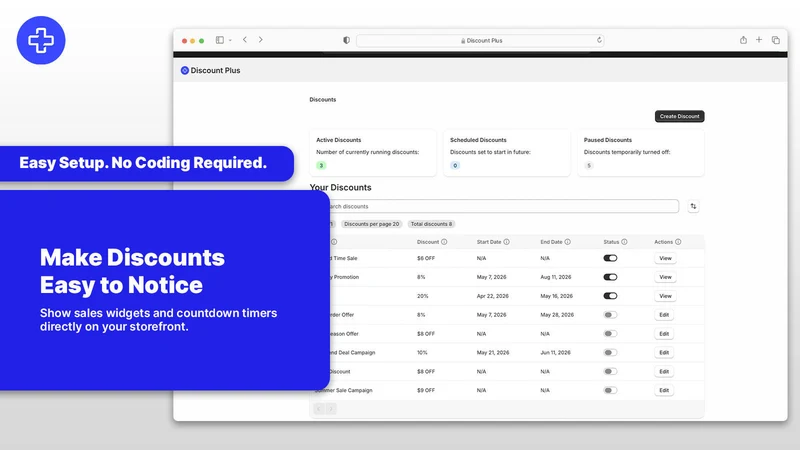Viewport: 800px width, 450px height.
Task: Click the sort icon beside search field
Action: (x=693, y=206)
